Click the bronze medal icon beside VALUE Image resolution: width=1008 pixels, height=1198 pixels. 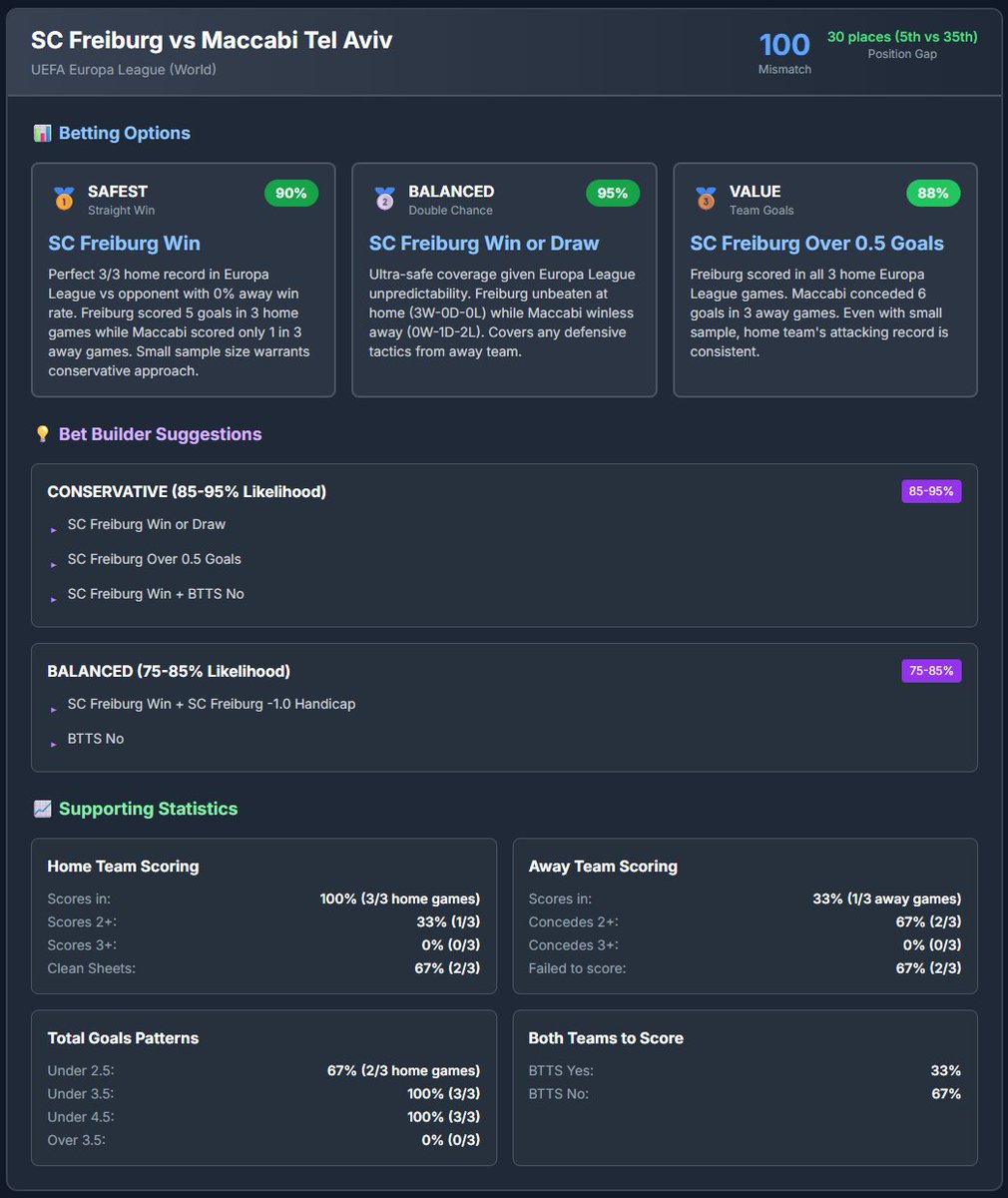706,199
